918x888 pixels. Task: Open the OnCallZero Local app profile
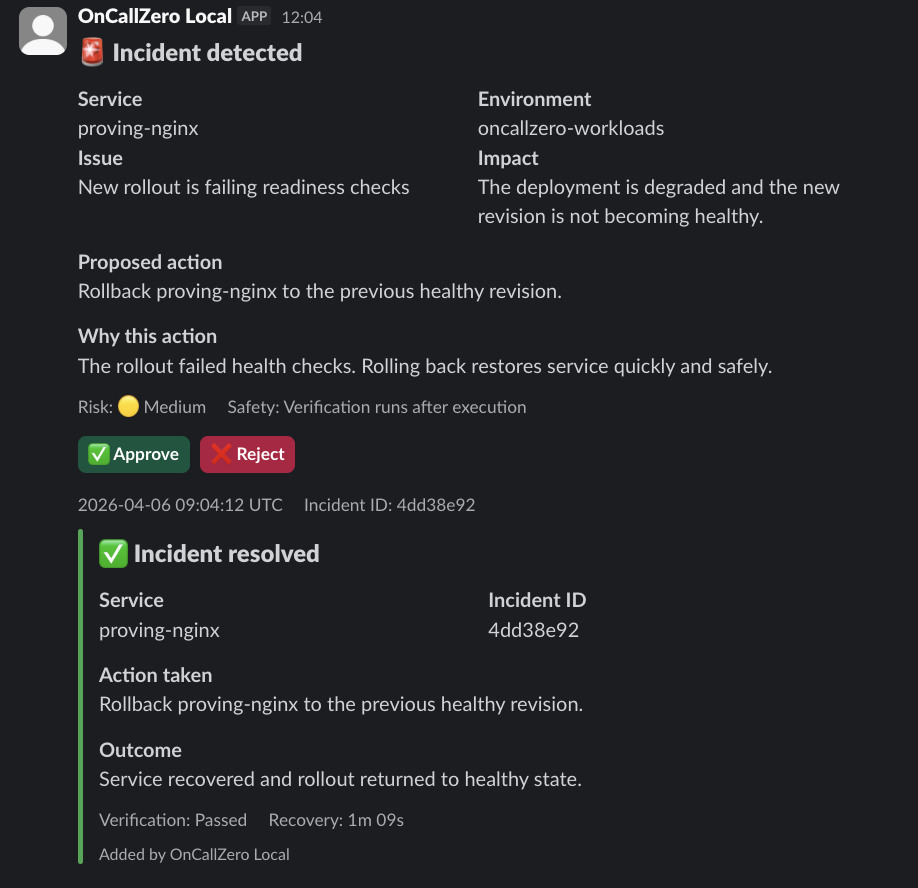pos(152,15)
